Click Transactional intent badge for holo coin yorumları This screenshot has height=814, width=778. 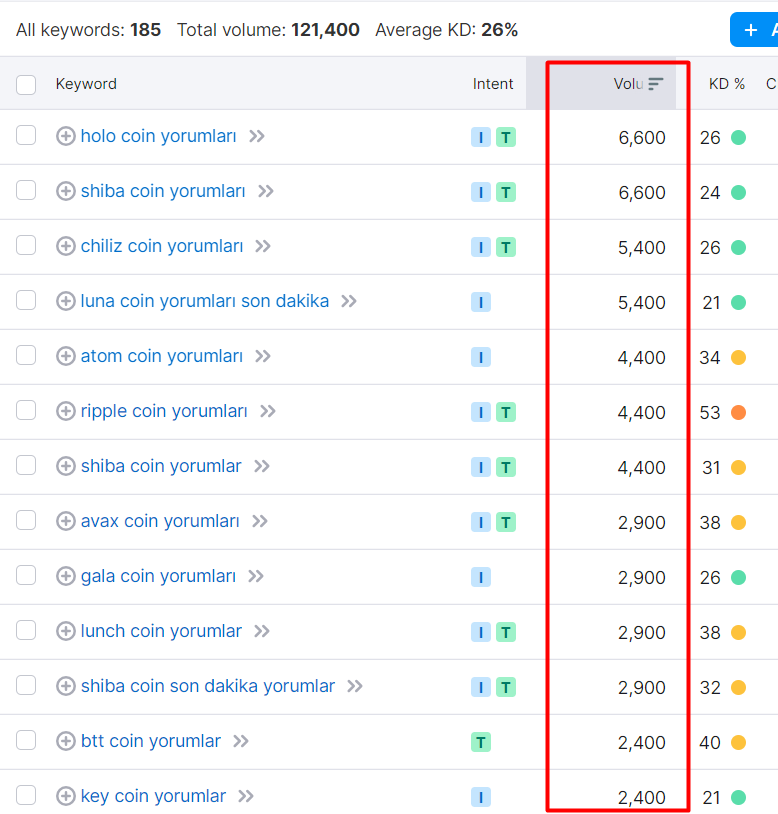pyautogui.click(x=506, y=138)
